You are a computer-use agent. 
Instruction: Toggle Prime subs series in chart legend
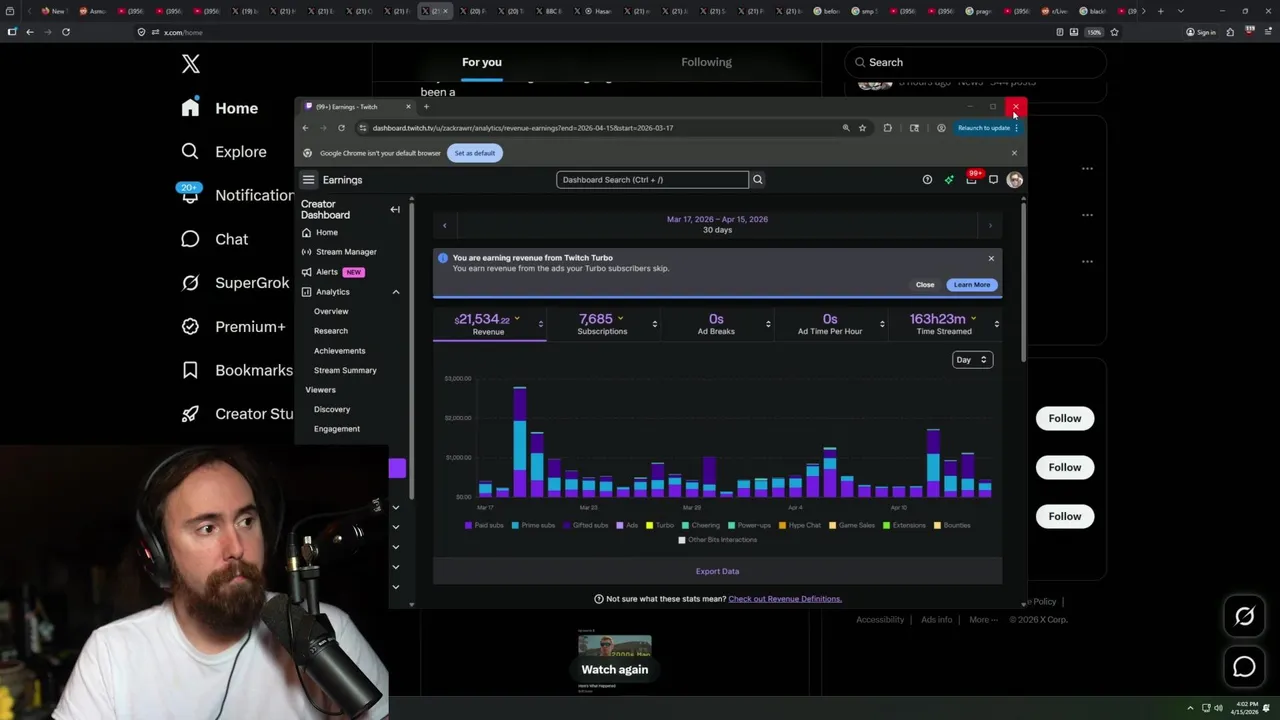(x=534, y=525)
